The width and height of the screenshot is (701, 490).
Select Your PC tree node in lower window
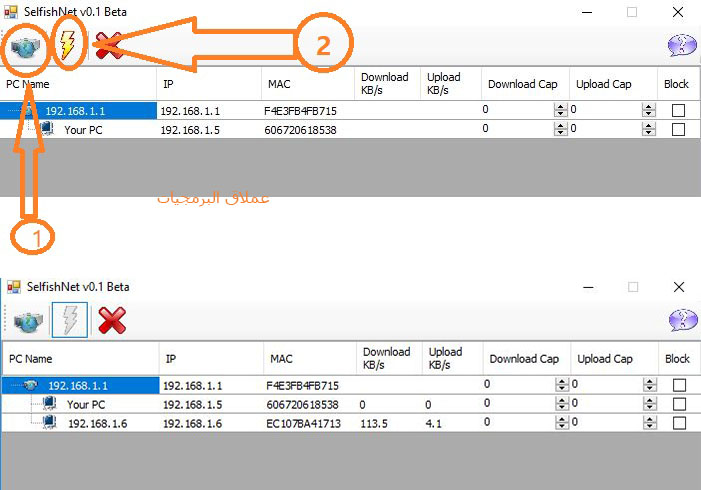tap(86, 405)
